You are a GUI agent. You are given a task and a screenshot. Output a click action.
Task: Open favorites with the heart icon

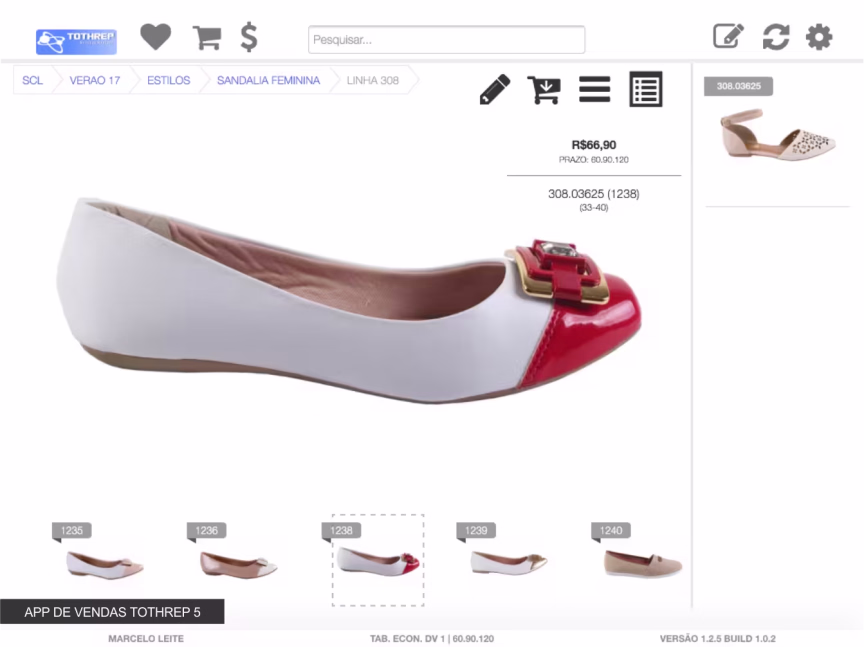[x=155, y=38]
